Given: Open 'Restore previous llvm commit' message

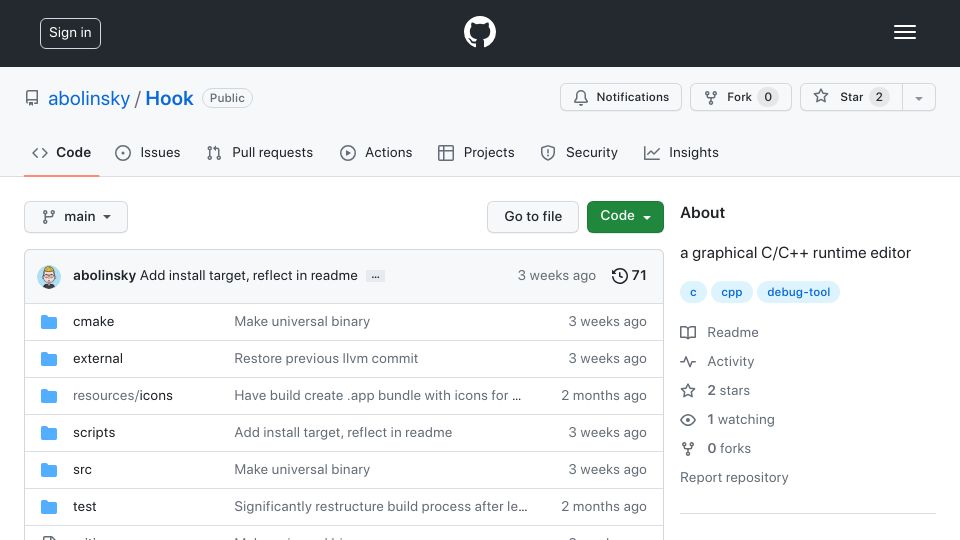Looking at the screenshot, I should click(326, 359).
